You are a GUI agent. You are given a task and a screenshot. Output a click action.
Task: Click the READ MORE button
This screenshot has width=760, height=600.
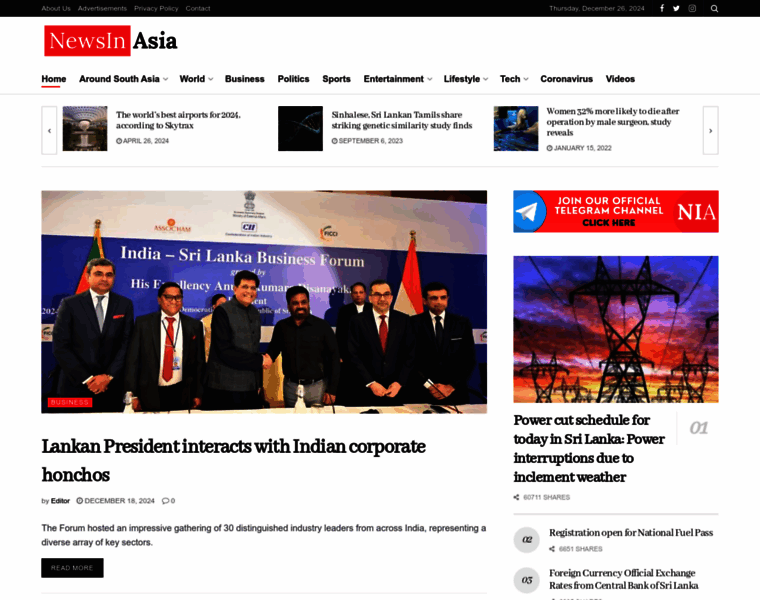pos(72,568)
